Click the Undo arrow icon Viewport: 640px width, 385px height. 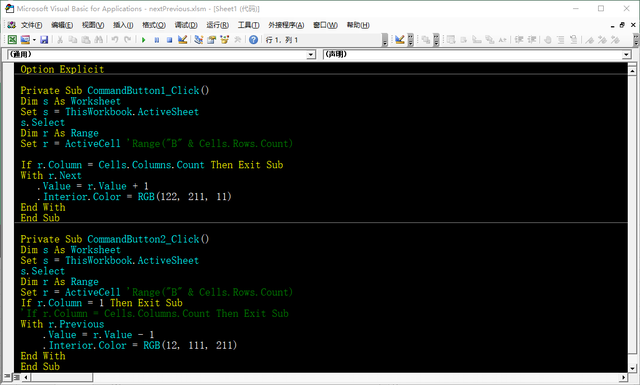click(x=115, y=40)
